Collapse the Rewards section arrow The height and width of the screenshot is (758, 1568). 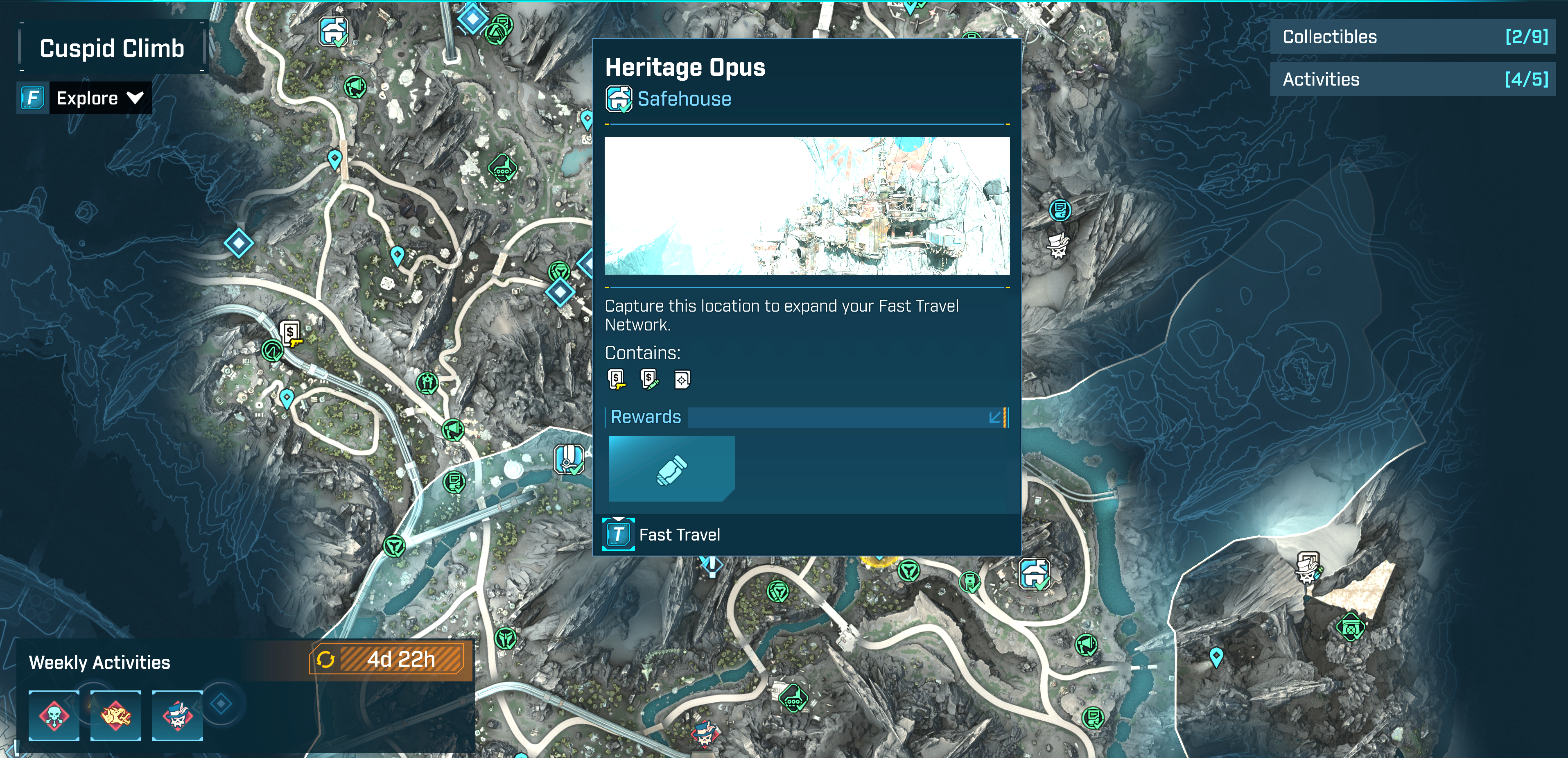point(995,417)
